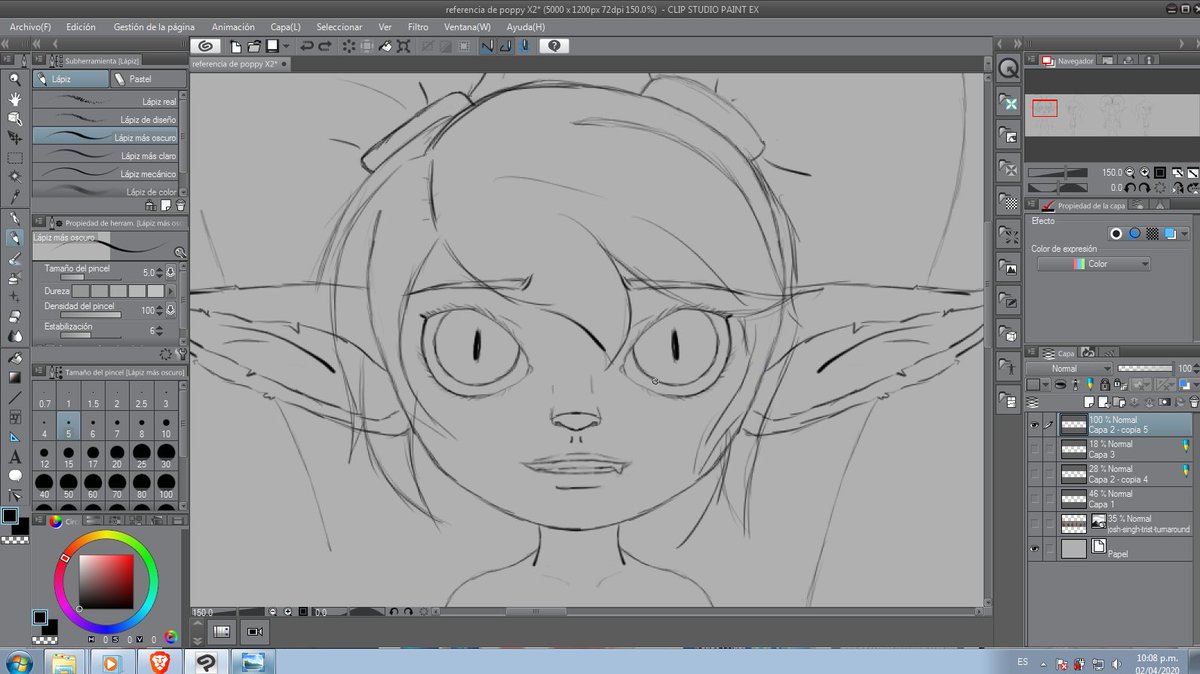Show layer Capa 3

point(1034,450)
